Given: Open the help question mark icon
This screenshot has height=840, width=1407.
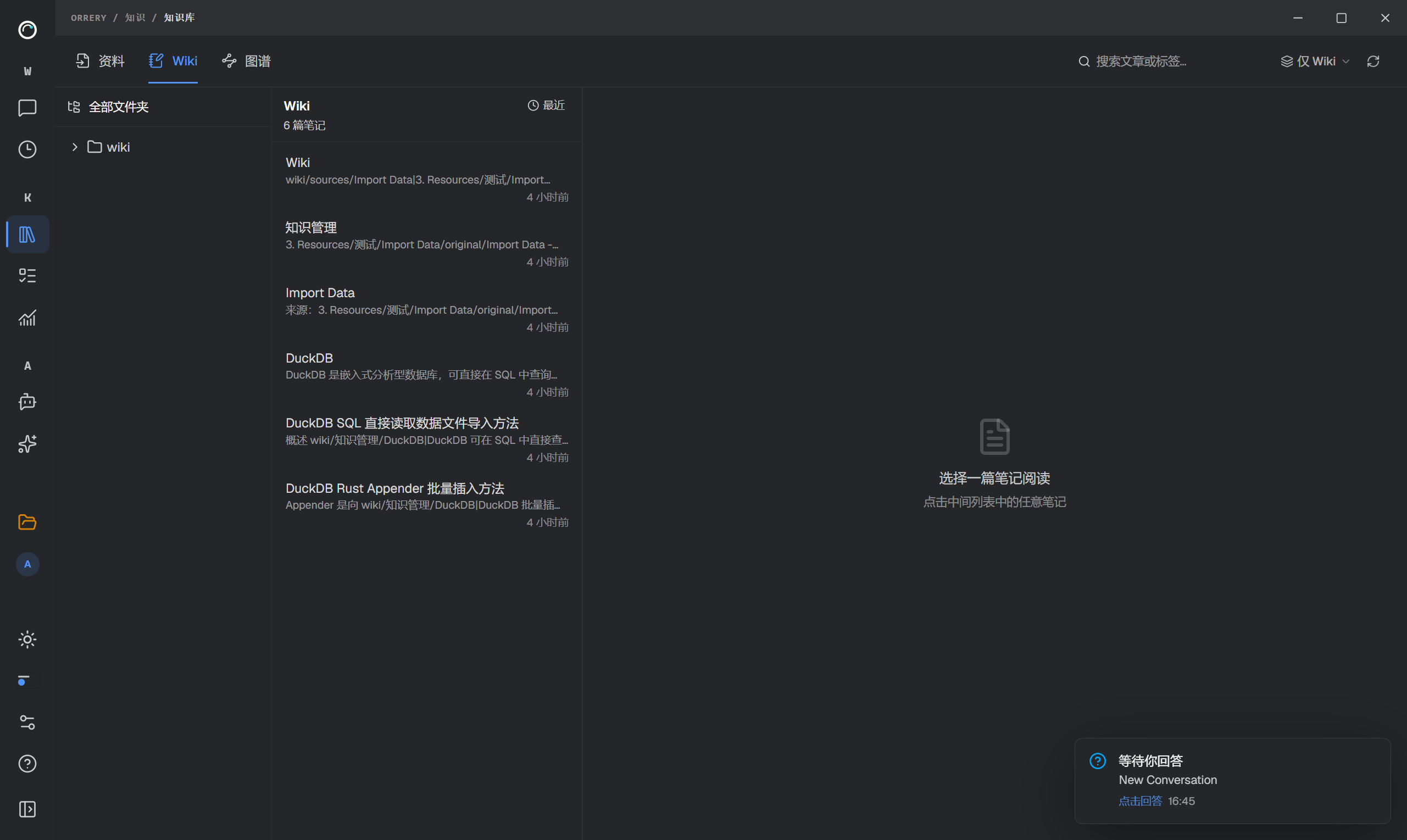Looking at the screenshot, I should coord(27,764).
